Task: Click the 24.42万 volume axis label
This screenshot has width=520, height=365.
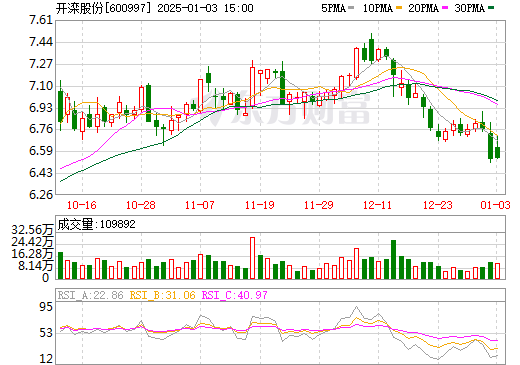Action: click(32, 242)
